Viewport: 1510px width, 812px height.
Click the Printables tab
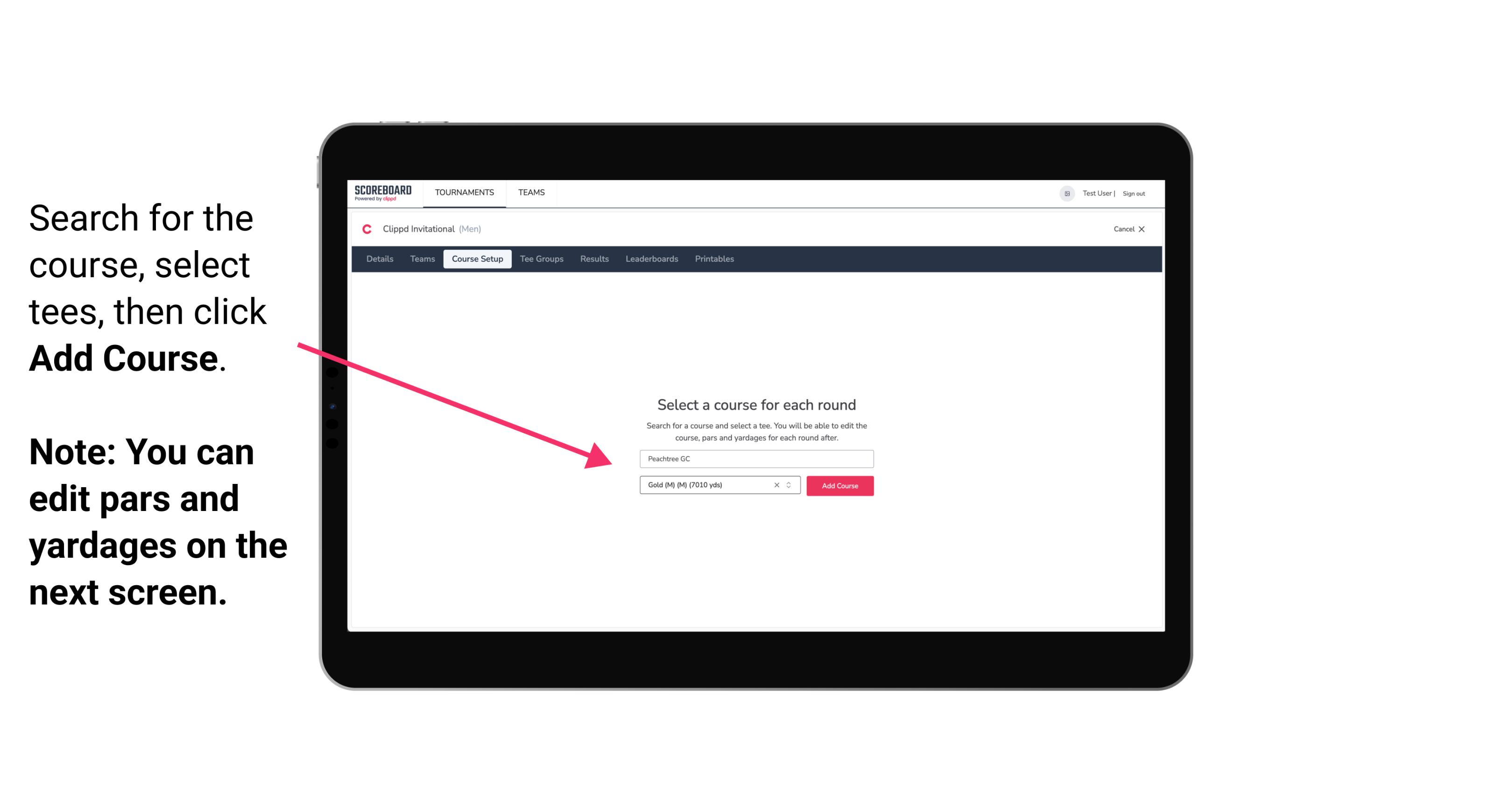tap(715, 259)
